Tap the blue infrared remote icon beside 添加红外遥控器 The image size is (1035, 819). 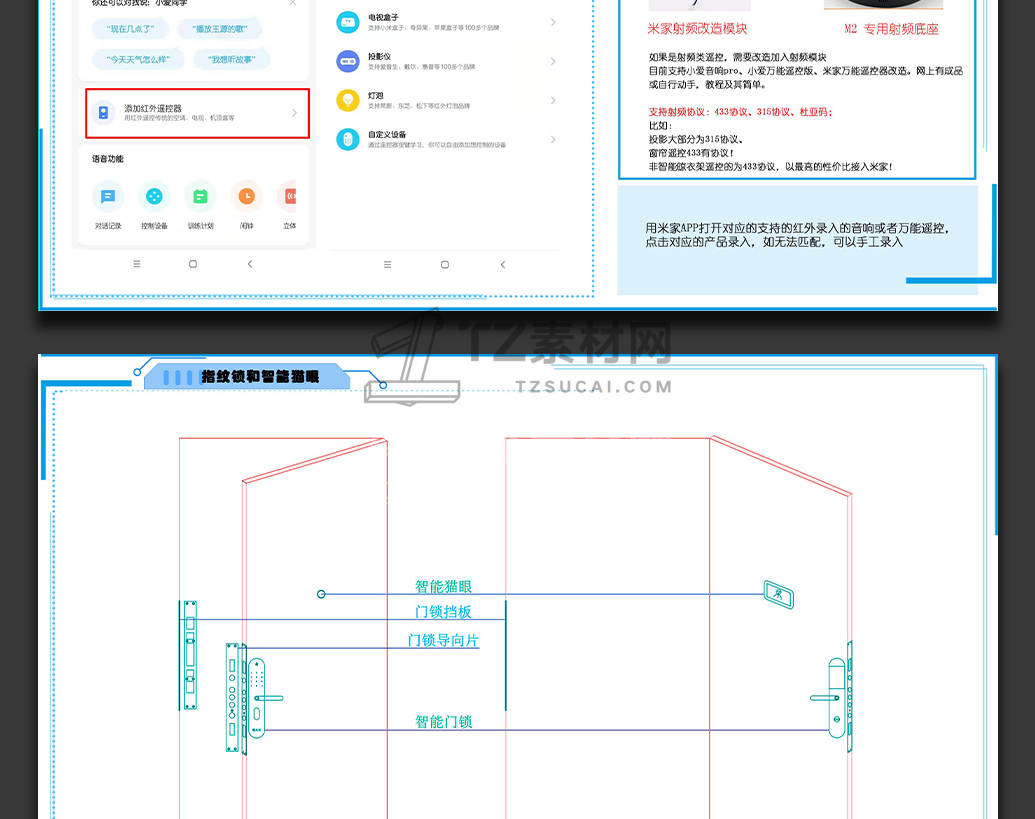pos(104,113)
